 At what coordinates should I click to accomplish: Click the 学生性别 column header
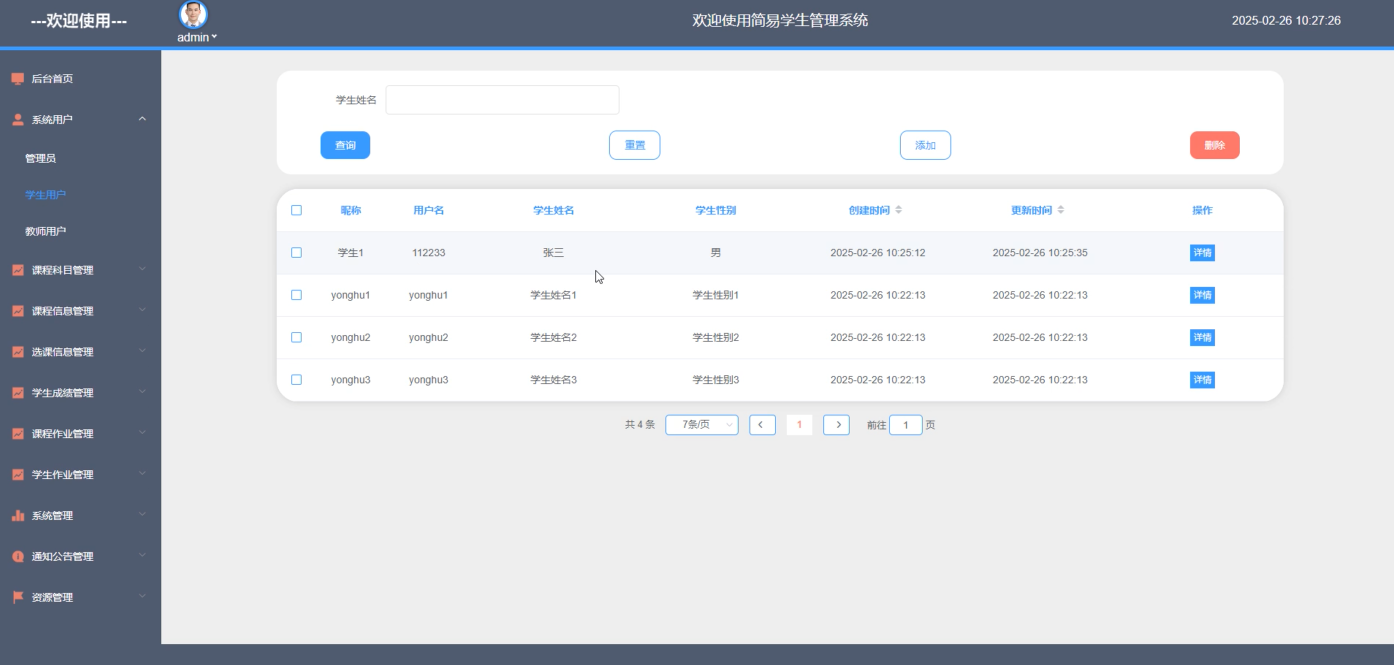[x=716, y=210]
